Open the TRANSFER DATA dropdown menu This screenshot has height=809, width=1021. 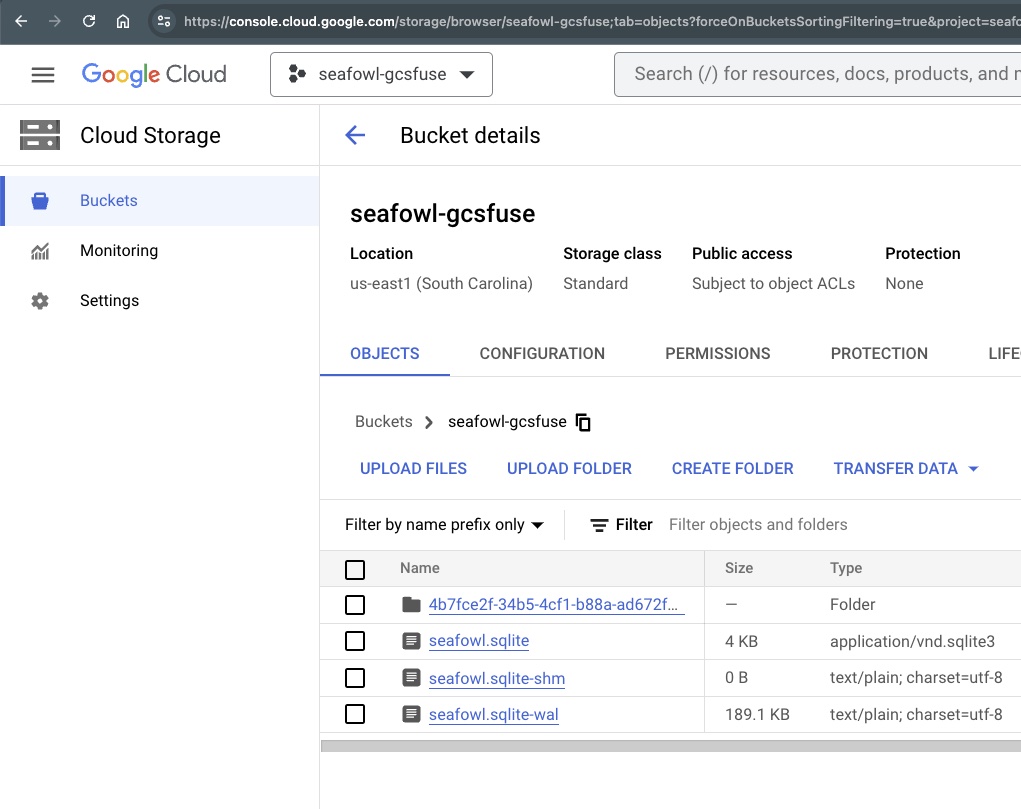point(906,469)
